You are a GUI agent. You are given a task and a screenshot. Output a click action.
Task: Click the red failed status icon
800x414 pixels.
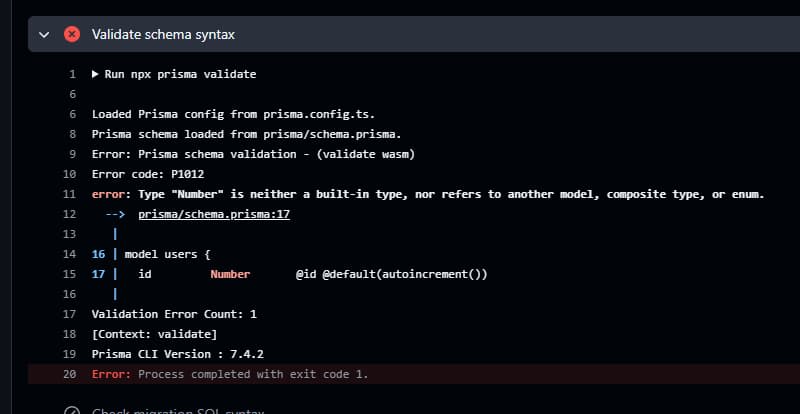(x=71, y=34)
